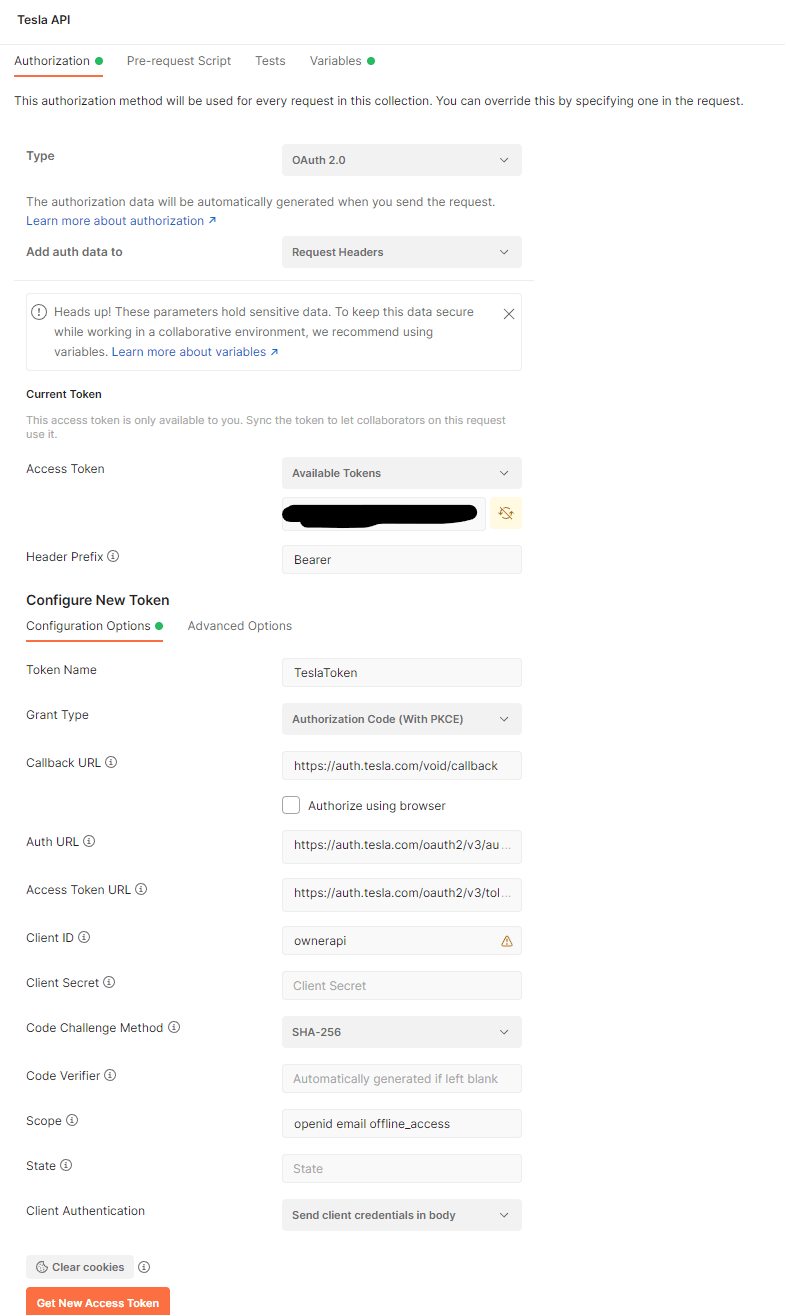
Task: Open the Type dropdown showing OAuth 2.0
Action: pos(402,160)
